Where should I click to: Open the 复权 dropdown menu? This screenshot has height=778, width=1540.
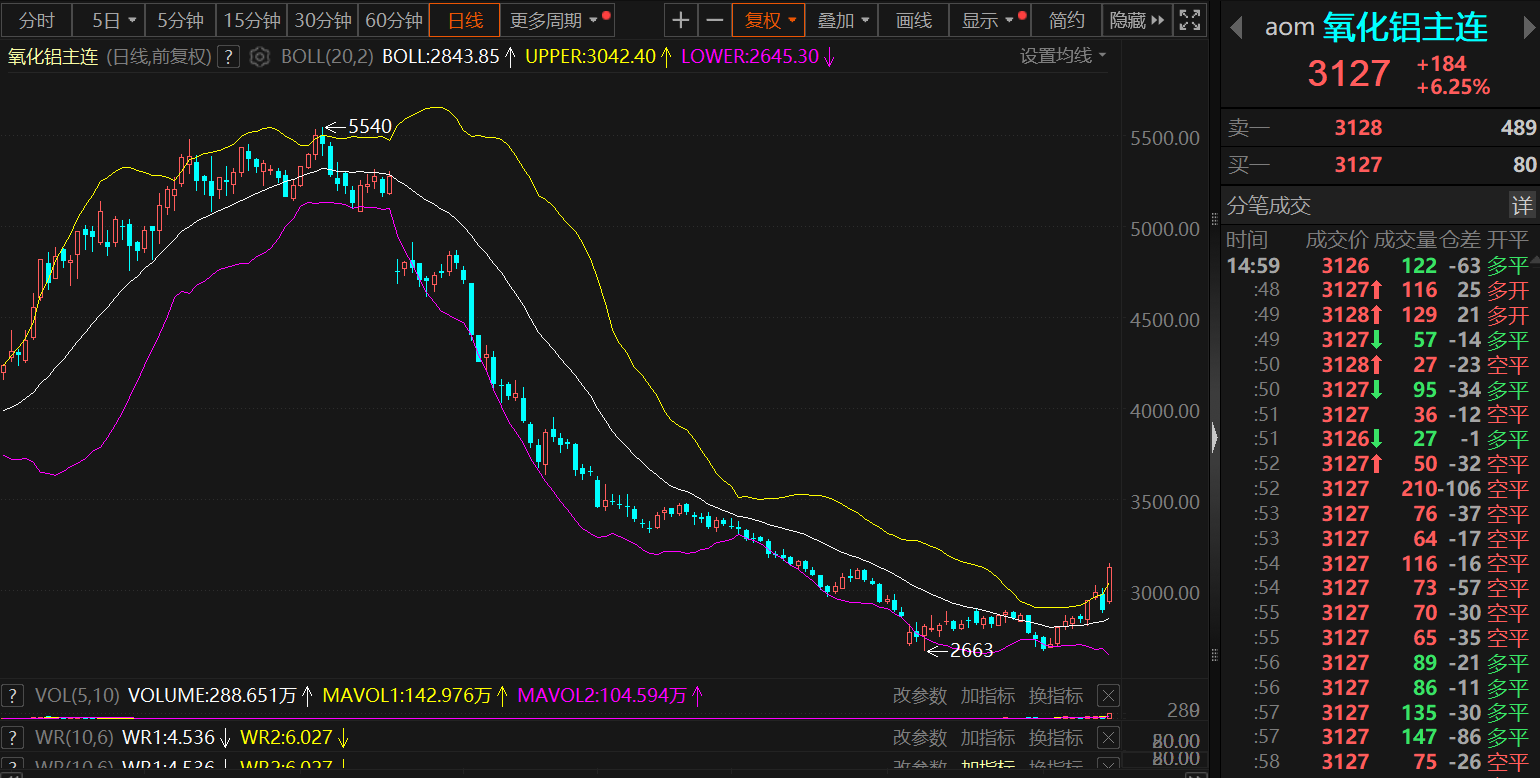[x=772, y=20]
